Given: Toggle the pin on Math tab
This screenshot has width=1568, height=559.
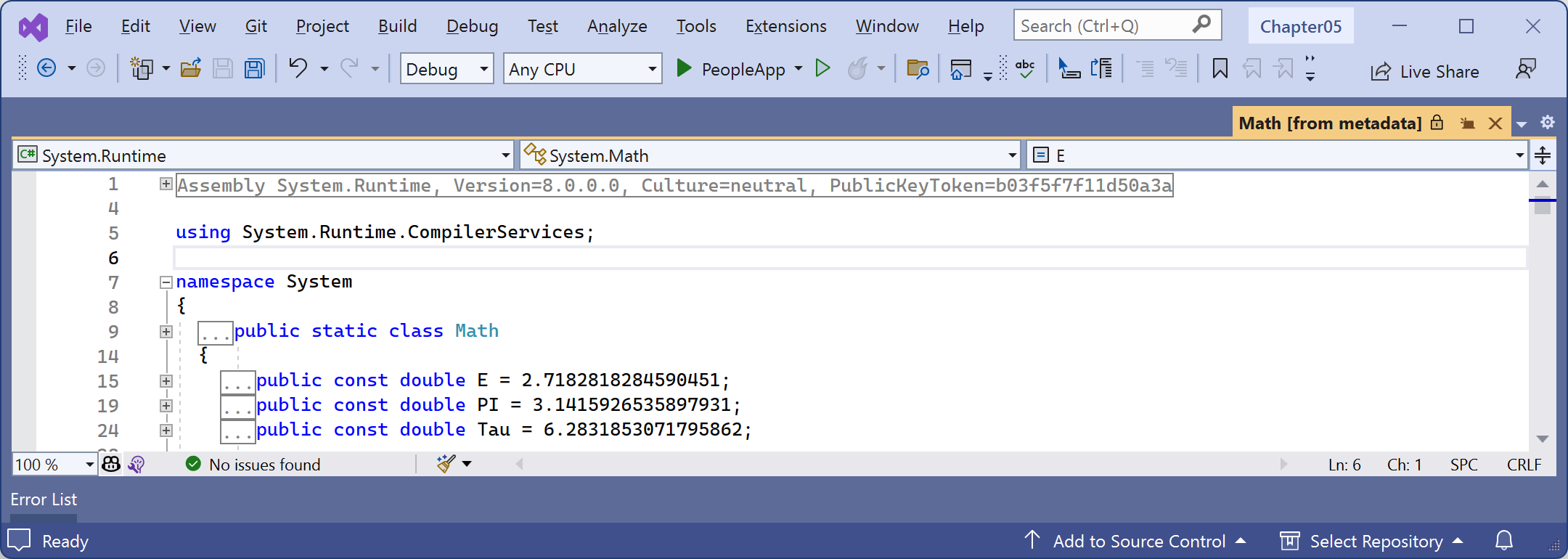Looking at the screenshot, I should [x=1467, y=123].
